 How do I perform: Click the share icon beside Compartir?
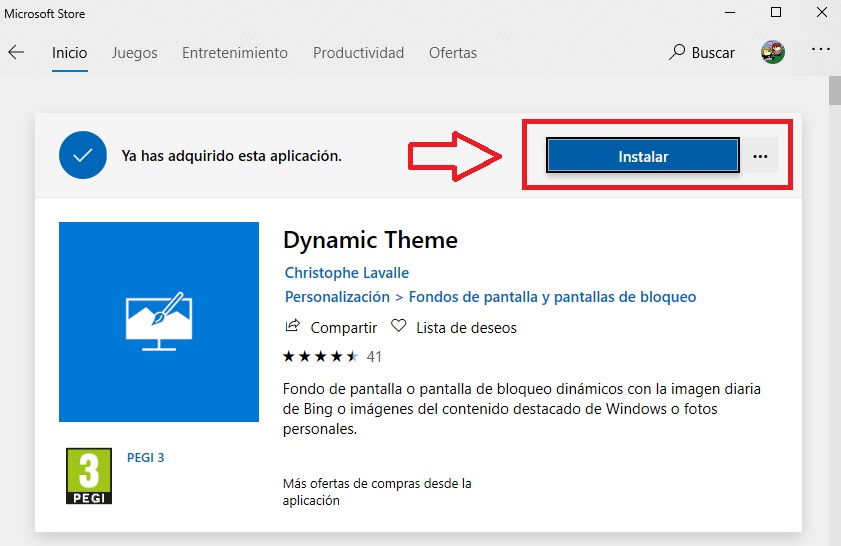(x=292, y=326)
